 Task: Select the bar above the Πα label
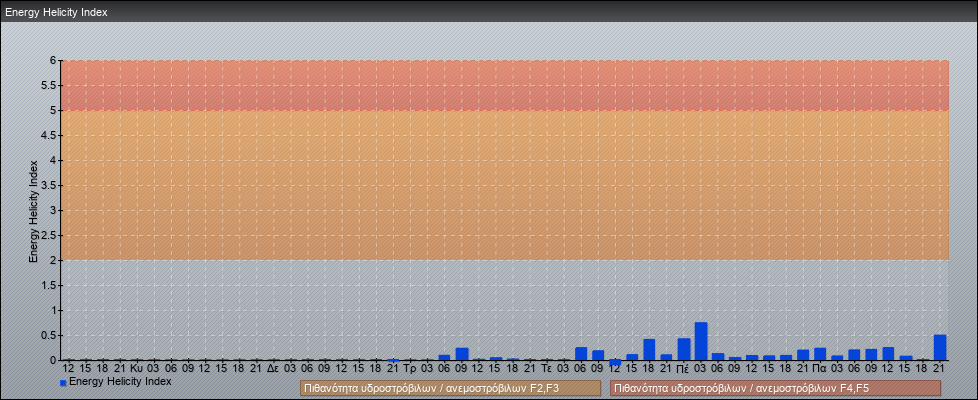pos(820,354)
